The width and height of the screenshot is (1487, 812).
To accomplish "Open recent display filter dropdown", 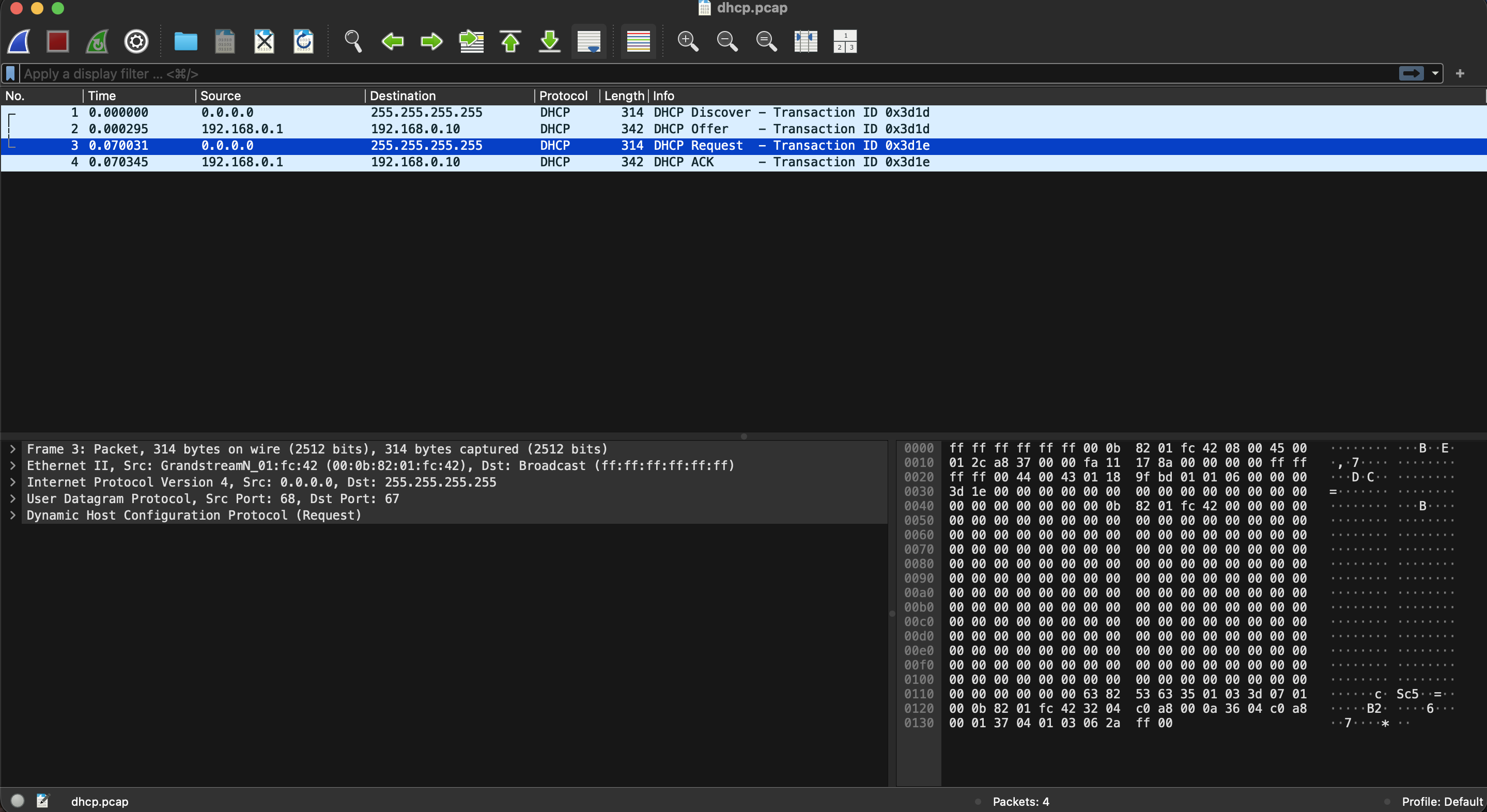I will click(1435, 74).
